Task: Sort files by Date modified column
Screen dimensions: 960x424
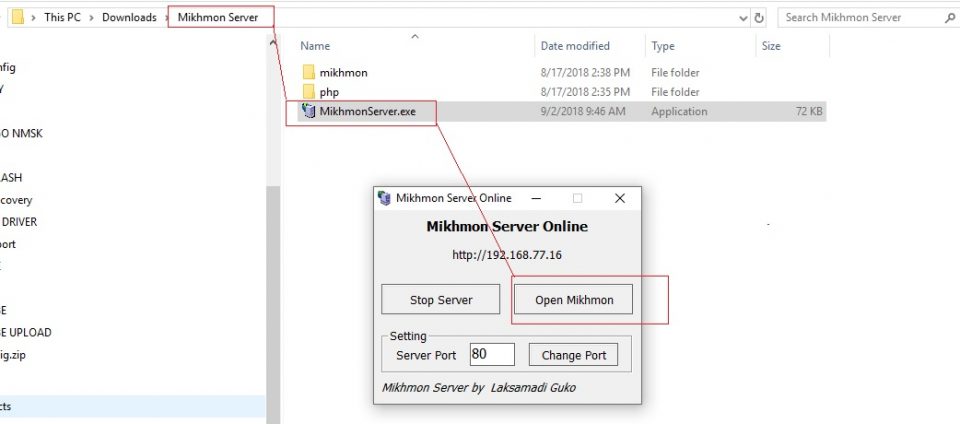Action: tap(575, 46)
